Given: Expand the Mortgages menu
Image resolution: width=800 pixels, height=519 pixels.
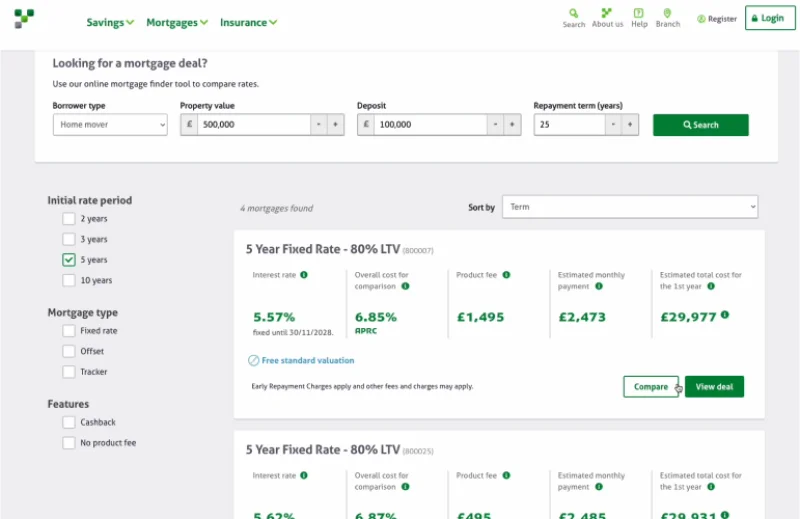Looking at the screenshot, I should point(177,22).
